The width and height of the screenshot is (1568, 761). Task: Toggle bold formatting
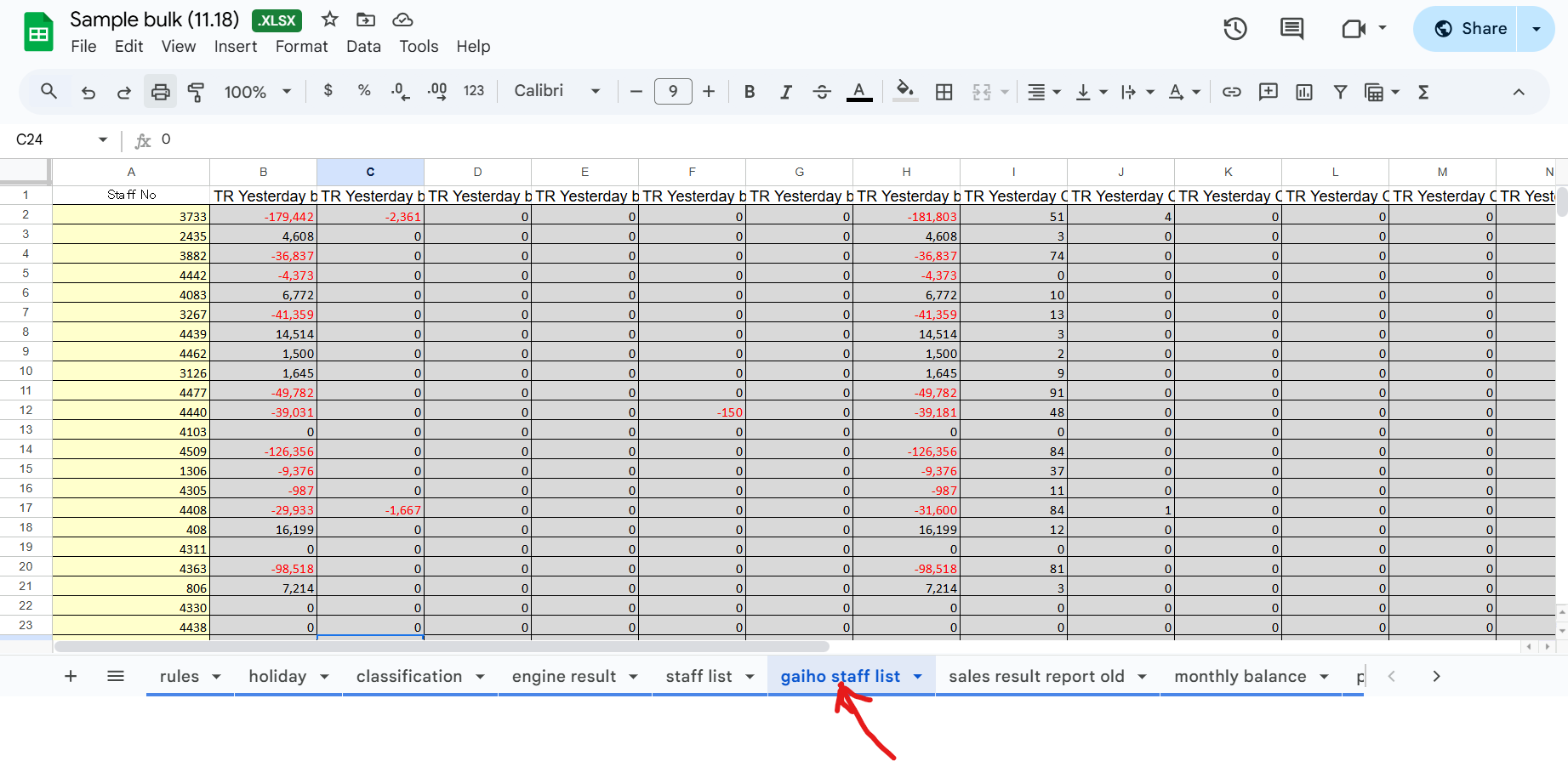pyautogui.click(x=749, y=92)
